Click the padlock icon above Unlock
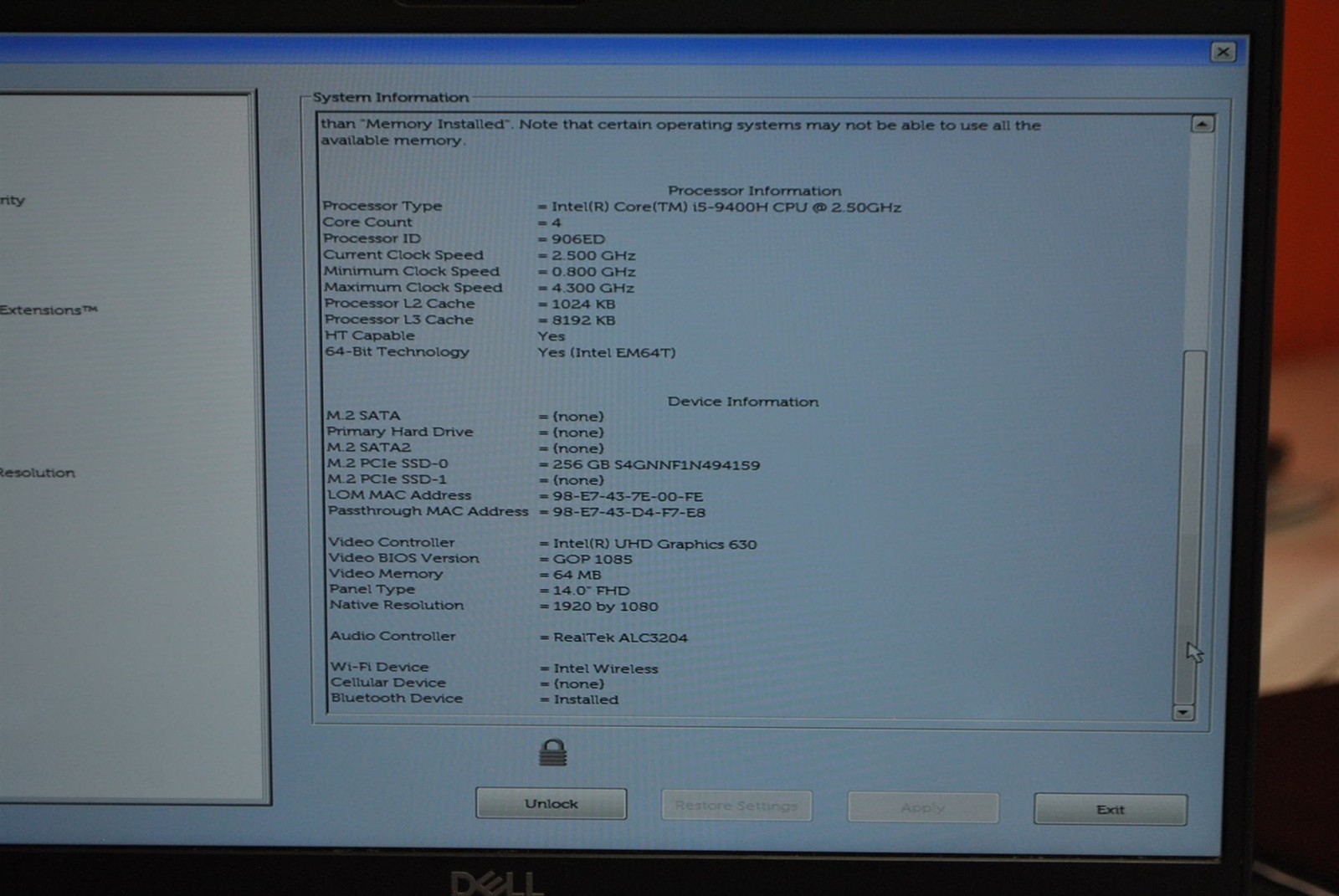Viewport: 1339px width, 896px height. 552,752
